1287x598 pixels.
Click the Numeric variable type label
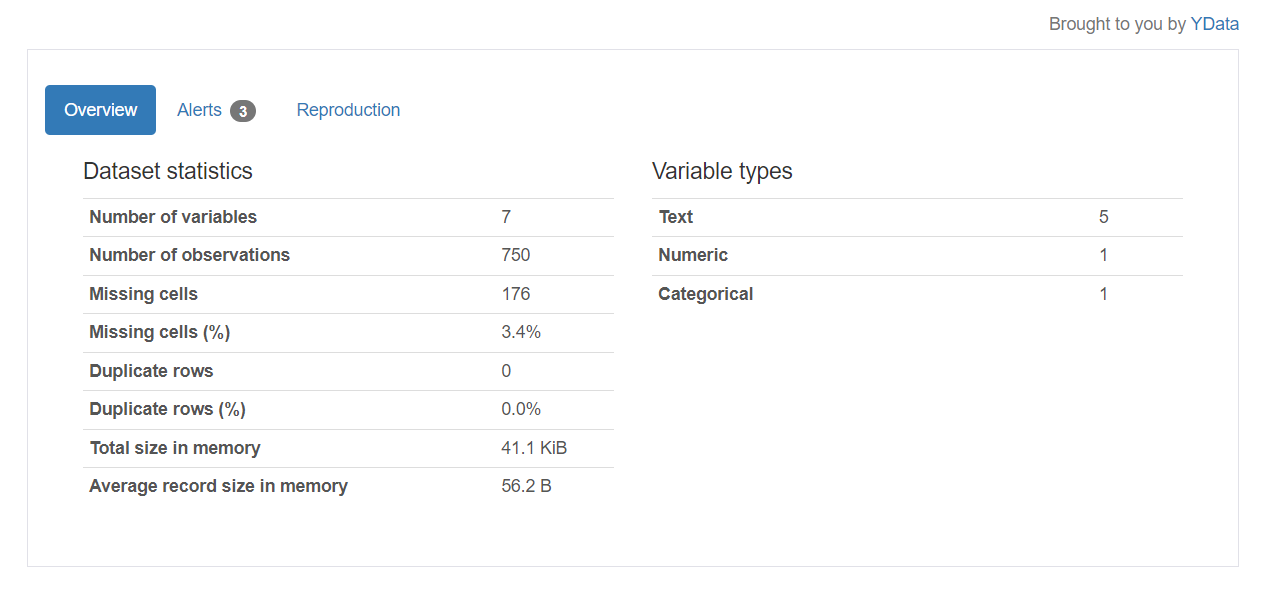(693, 255)
